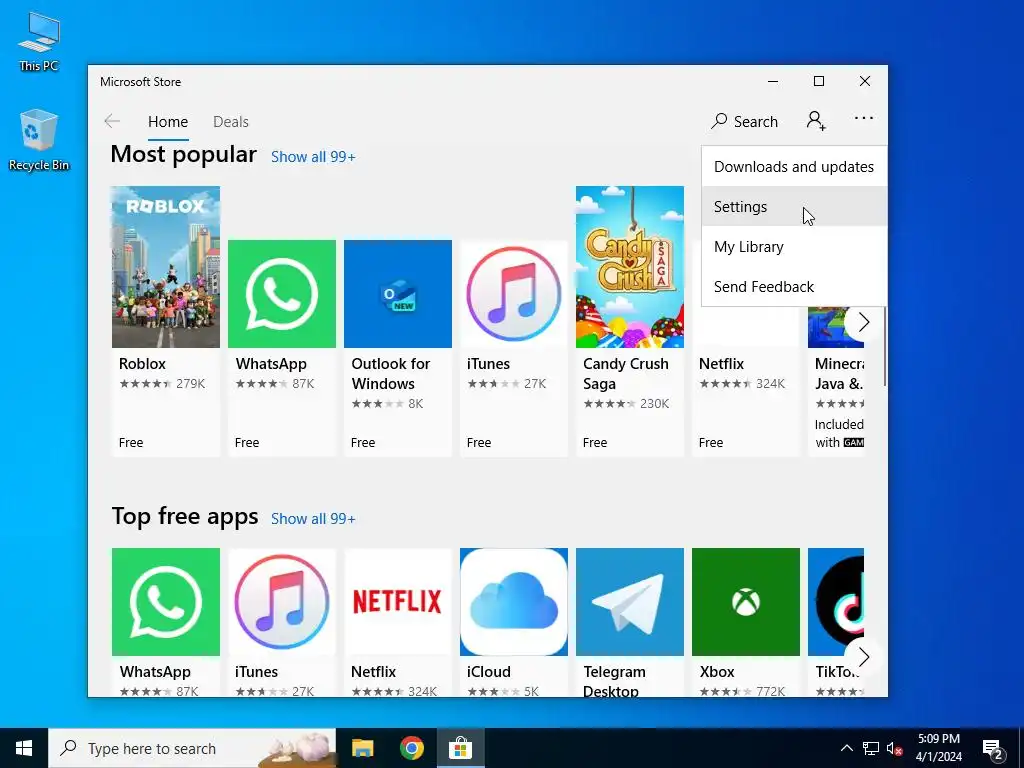Click the taskbar search box
1024x768 pixels.
[192, 748]
